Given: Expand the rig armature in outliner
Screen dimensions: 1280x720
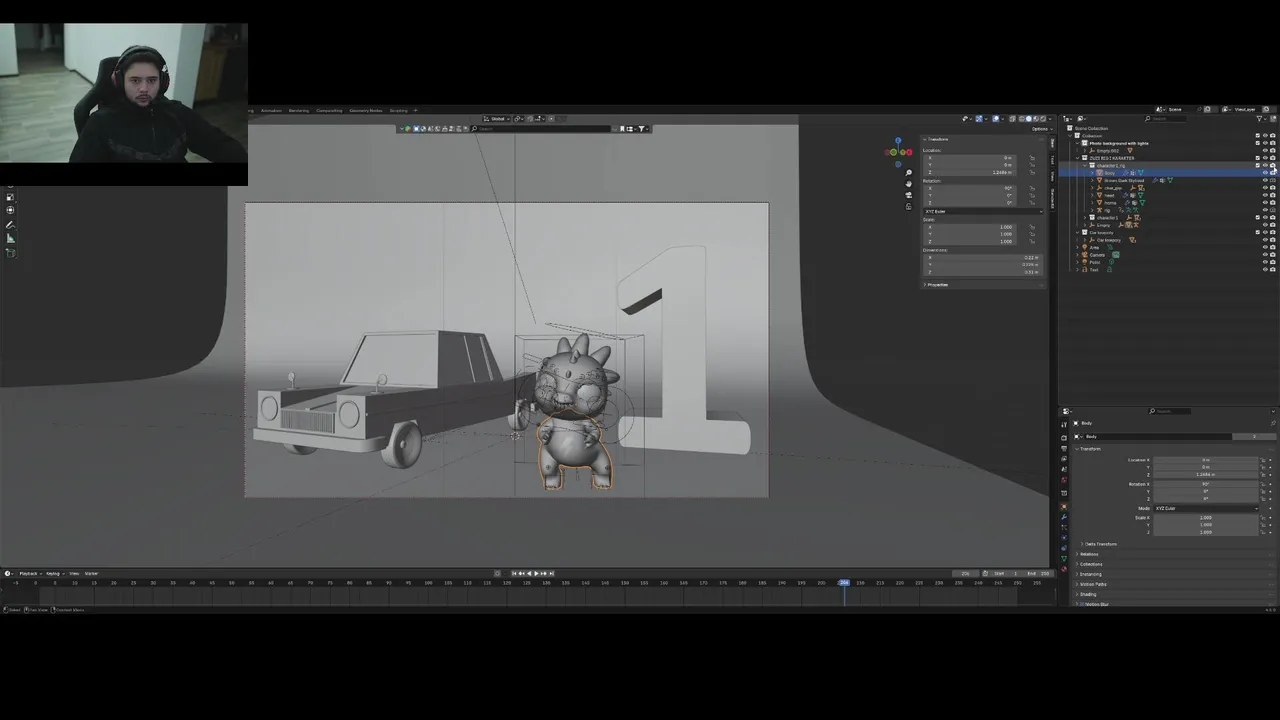Looking at the screenshot, I should coord(1092,210).
